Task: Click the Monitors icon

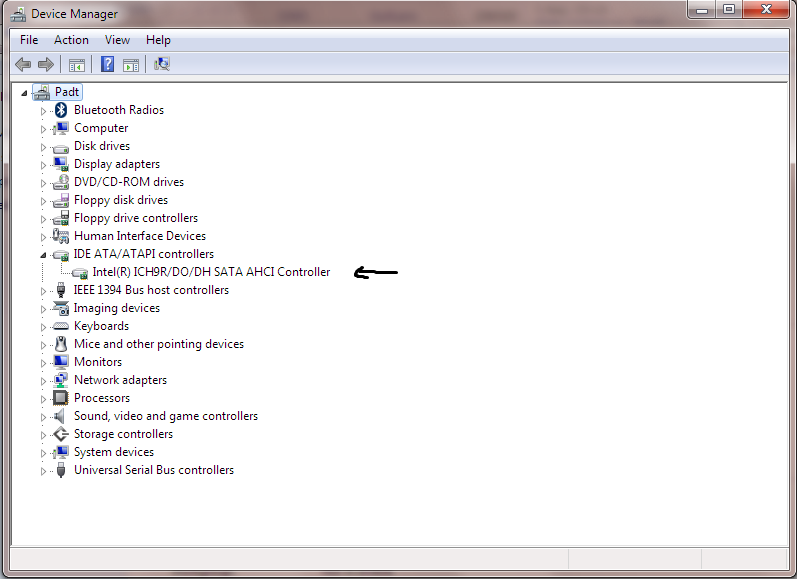Action: (61, 362)
